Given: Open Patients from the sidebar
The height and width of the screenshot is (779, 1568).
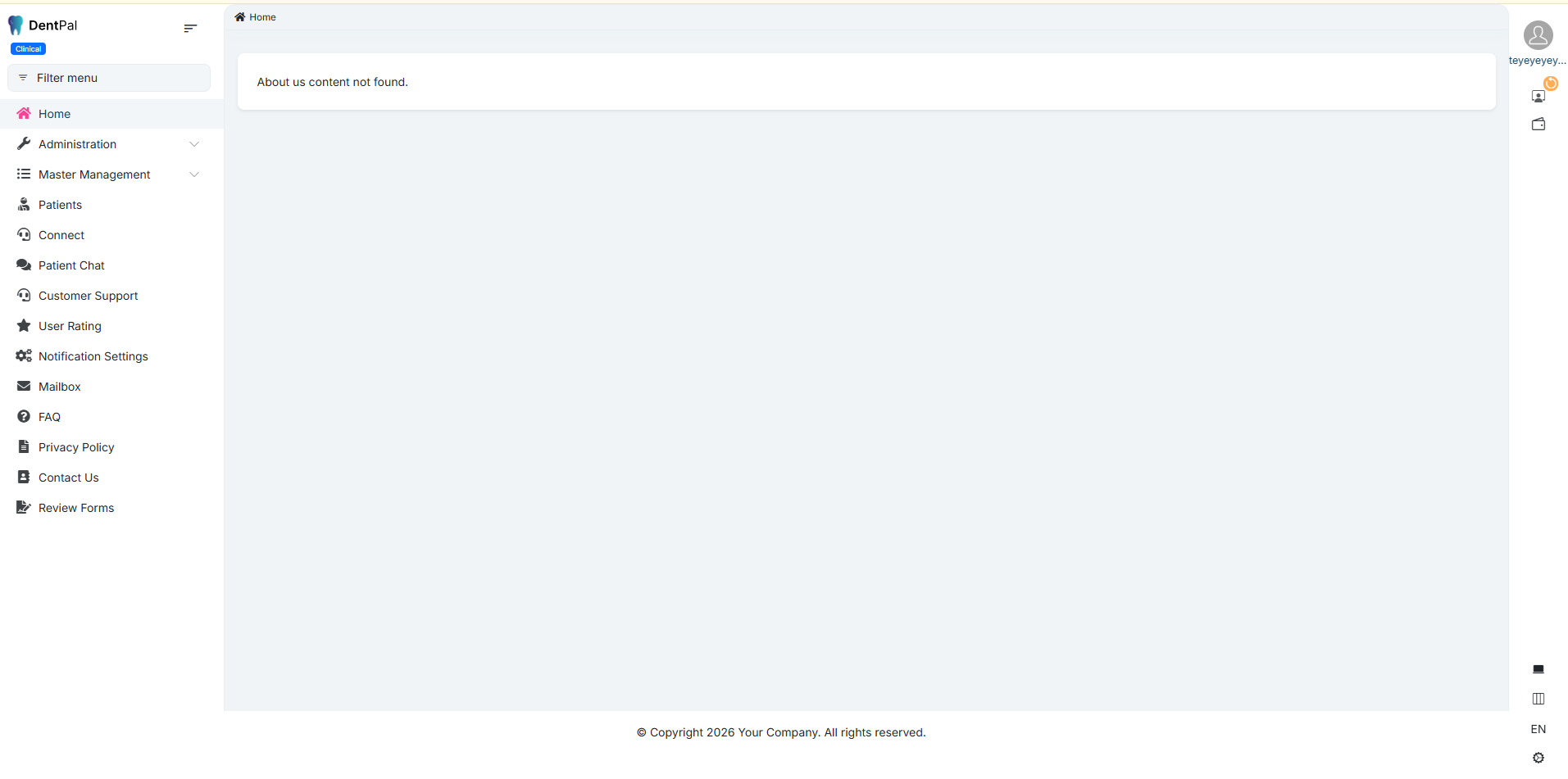Looking at the screenshot, I should (60, 205).
